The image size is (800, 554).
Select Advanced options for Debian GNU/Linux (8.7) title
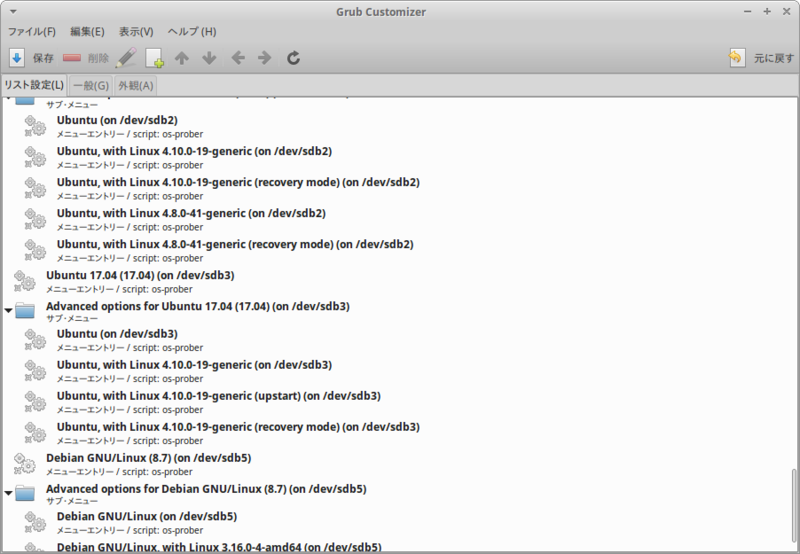pos(206,489)
